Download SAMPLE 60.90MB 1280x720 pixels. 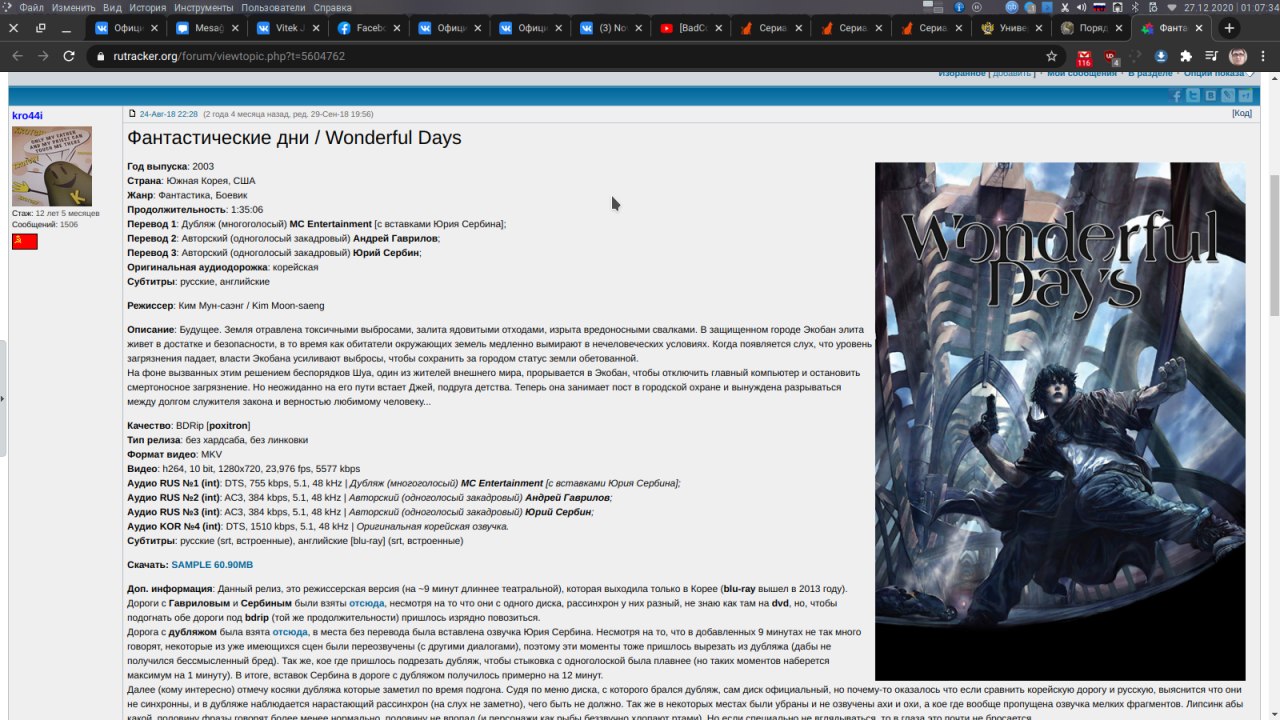click(212, 565)
